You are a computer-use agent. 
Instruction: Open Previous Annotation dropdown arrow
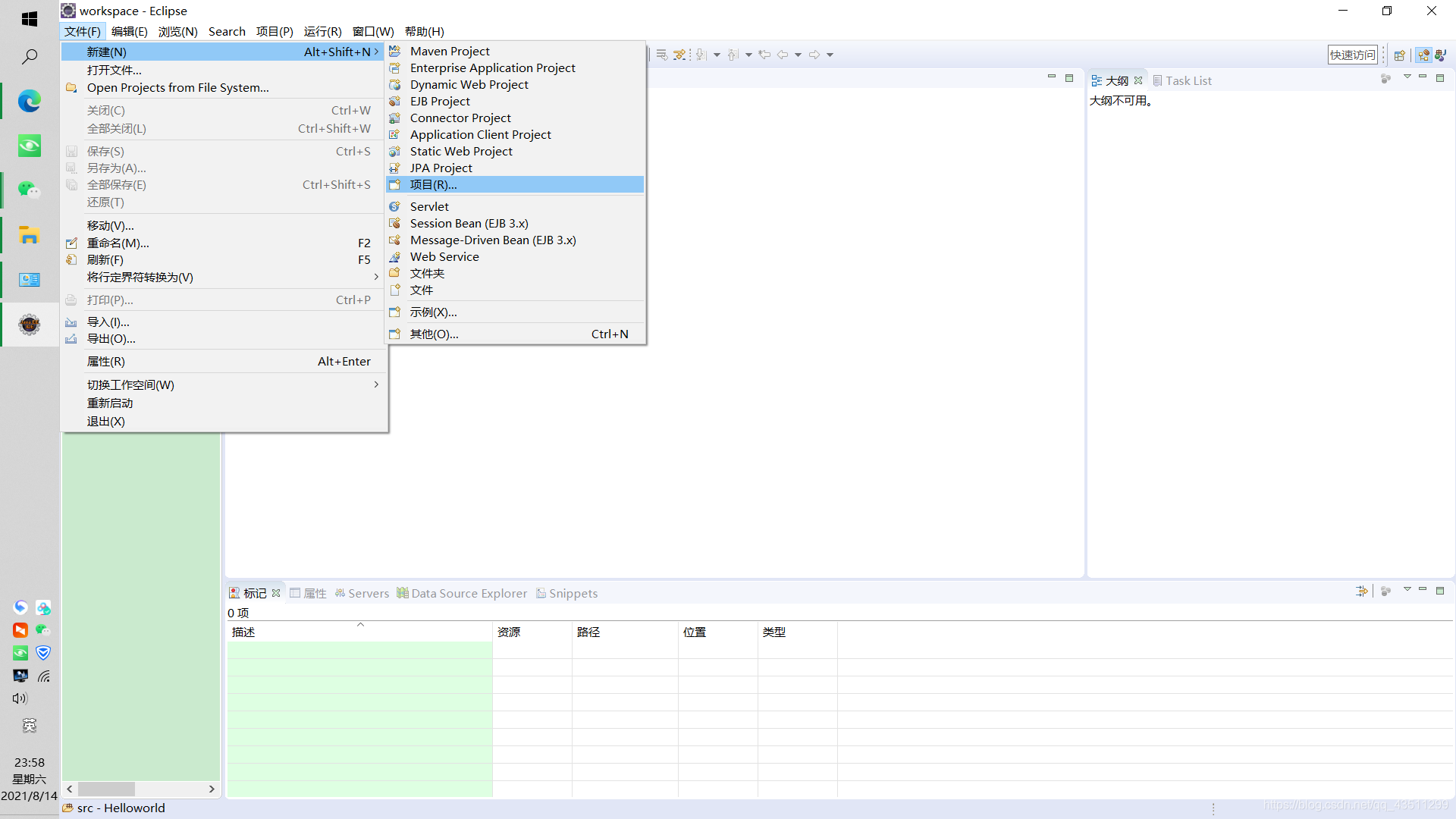click(748, 55)
